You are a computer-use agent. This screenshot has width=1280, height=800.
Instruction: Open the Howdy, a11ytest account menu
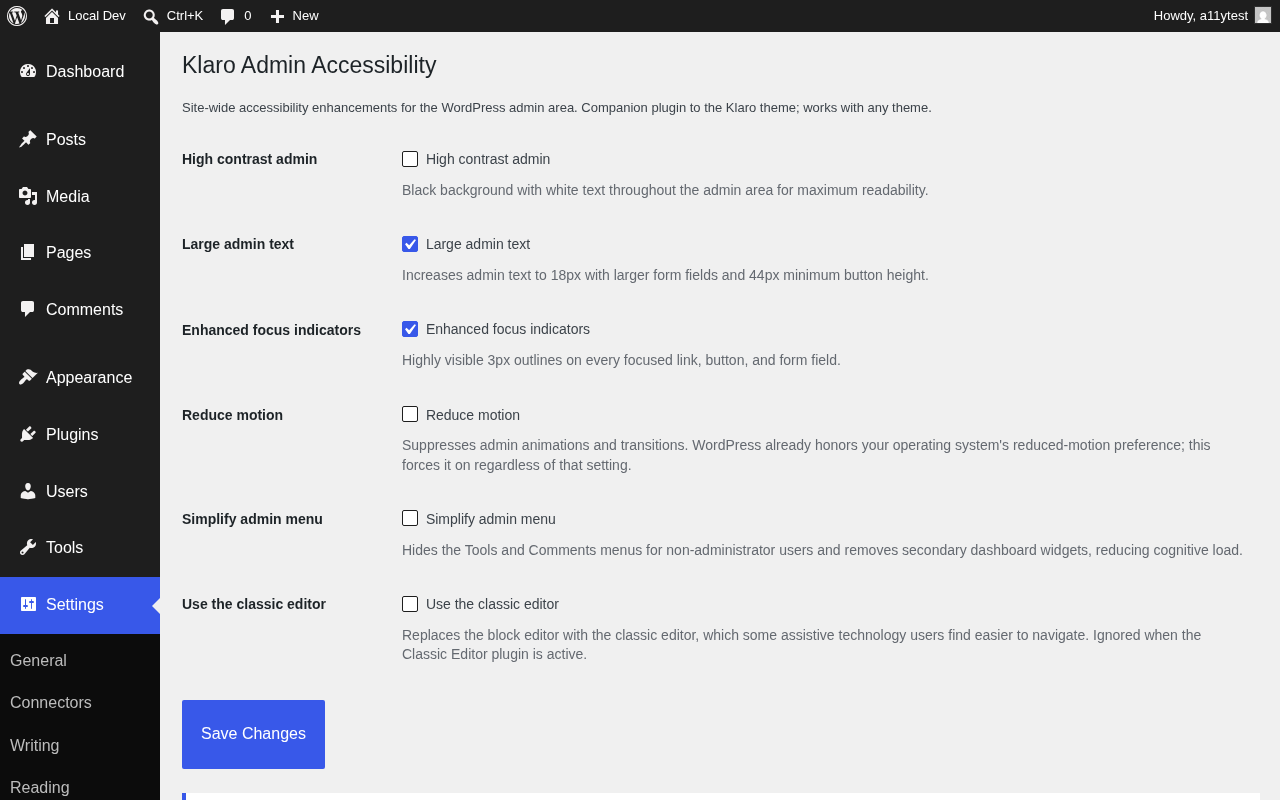tap(1212, 16)
